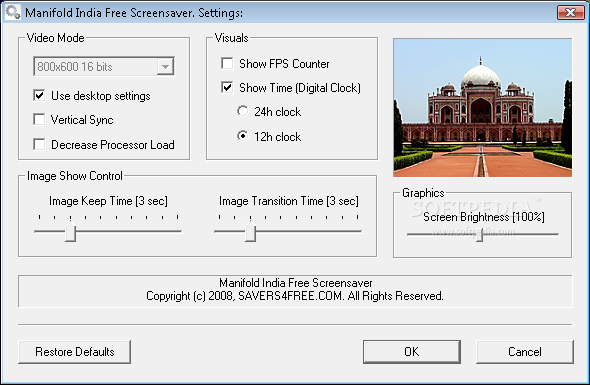
Task: Click the Image Keep Time slider handle
Action: tap(70, 232)
